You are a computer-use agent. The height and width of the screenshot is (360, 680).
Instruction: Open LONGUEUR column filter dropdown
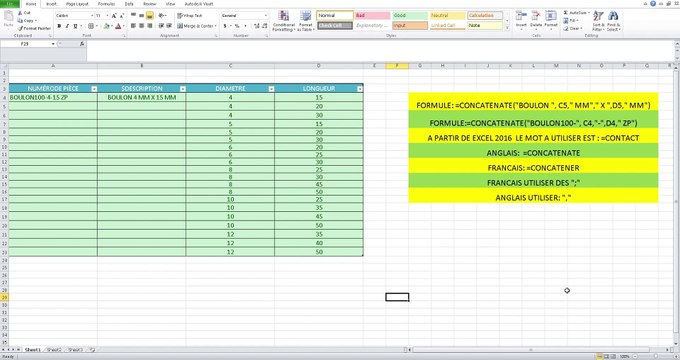[360, 89]
